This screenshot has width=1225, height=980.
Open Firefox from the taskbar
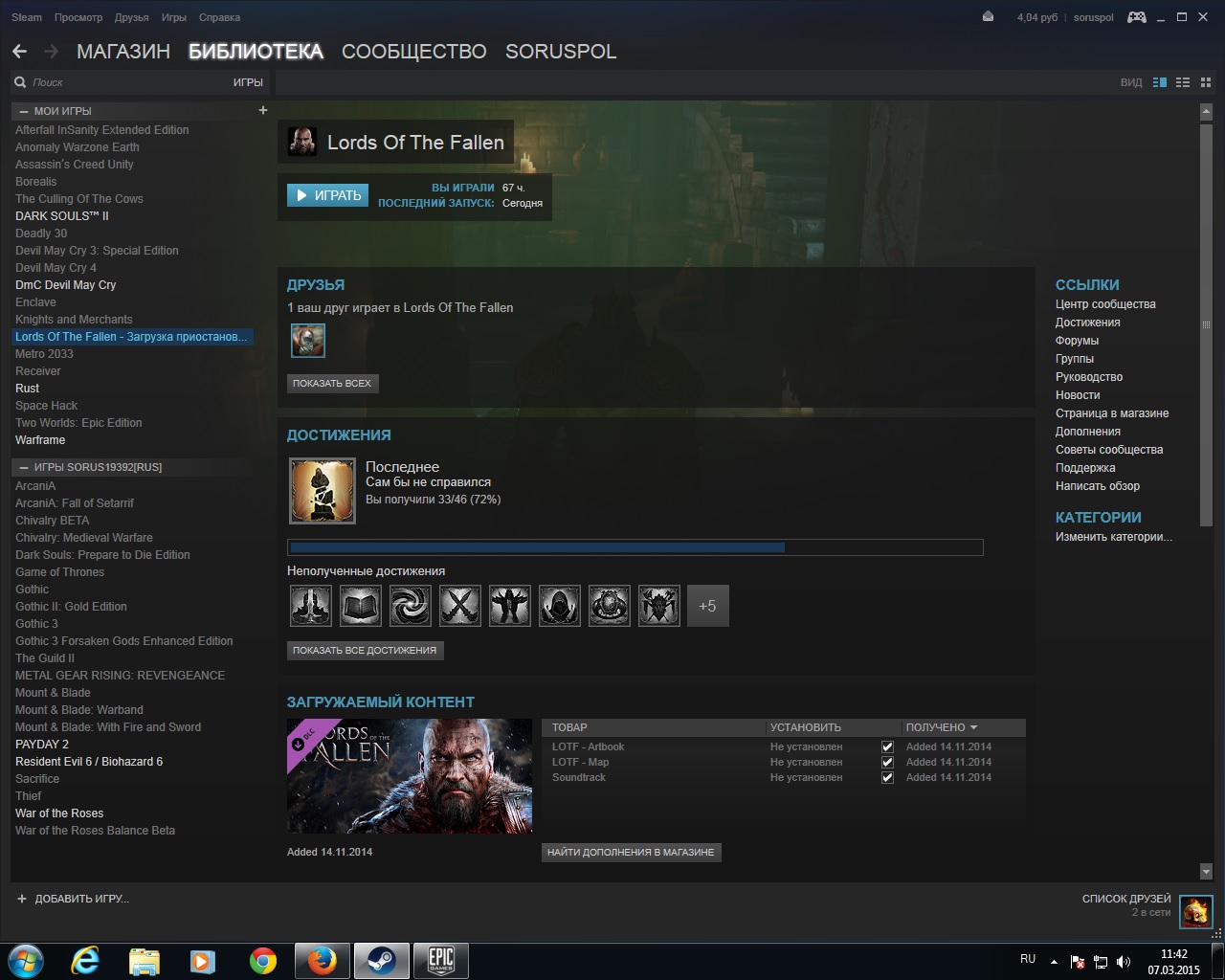pos(322,960)
